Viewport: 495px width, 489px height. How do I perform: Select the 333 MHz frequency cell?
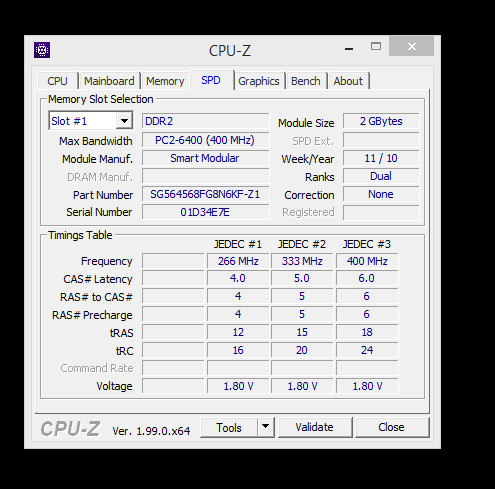click(302, 261)
